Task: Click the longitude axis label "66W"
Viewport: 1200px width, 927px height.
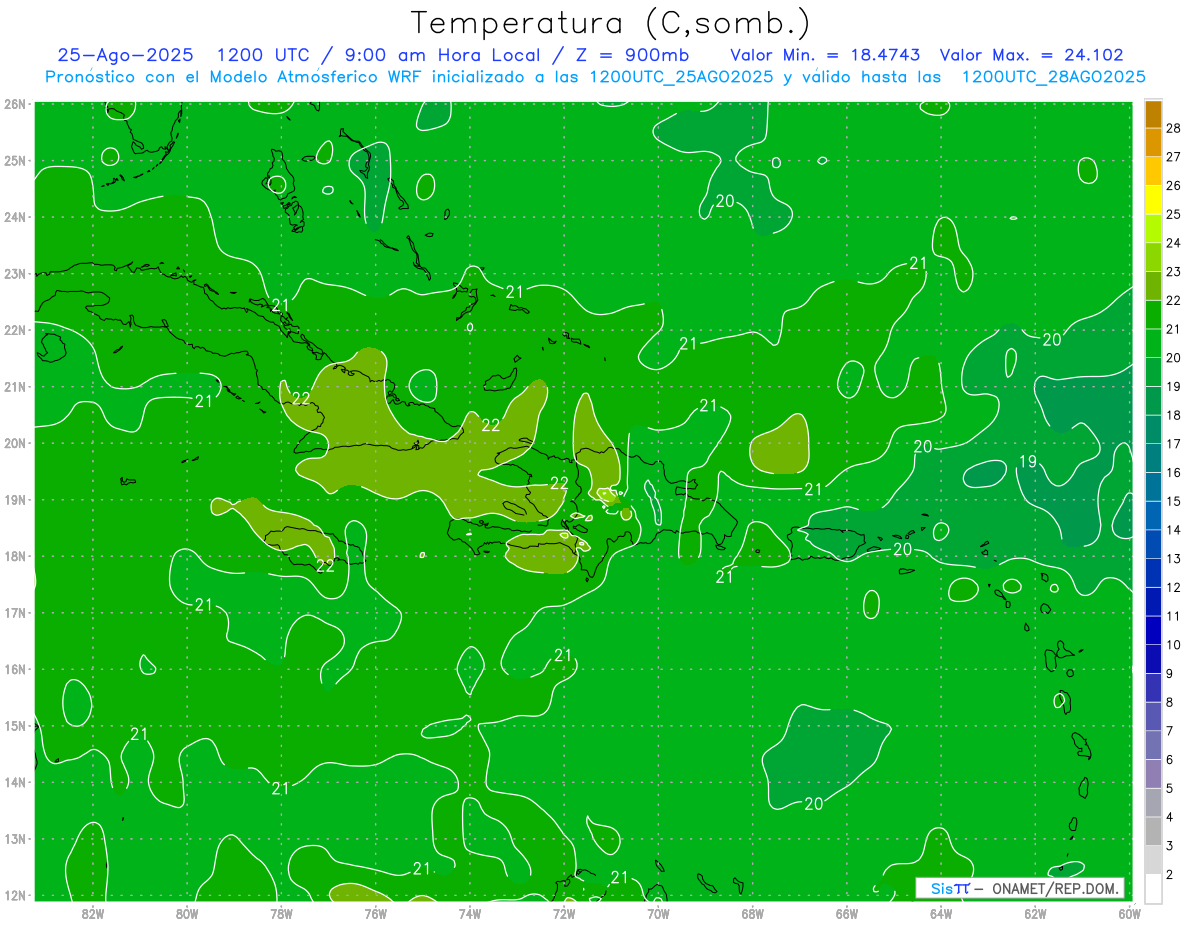Action: tap(847, 913)
